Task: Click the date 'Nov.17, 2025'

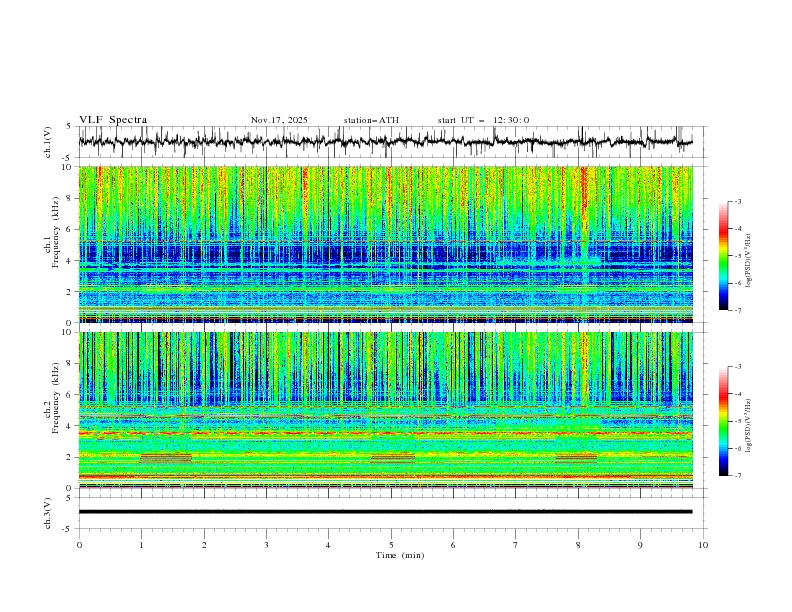Action: 279,120
